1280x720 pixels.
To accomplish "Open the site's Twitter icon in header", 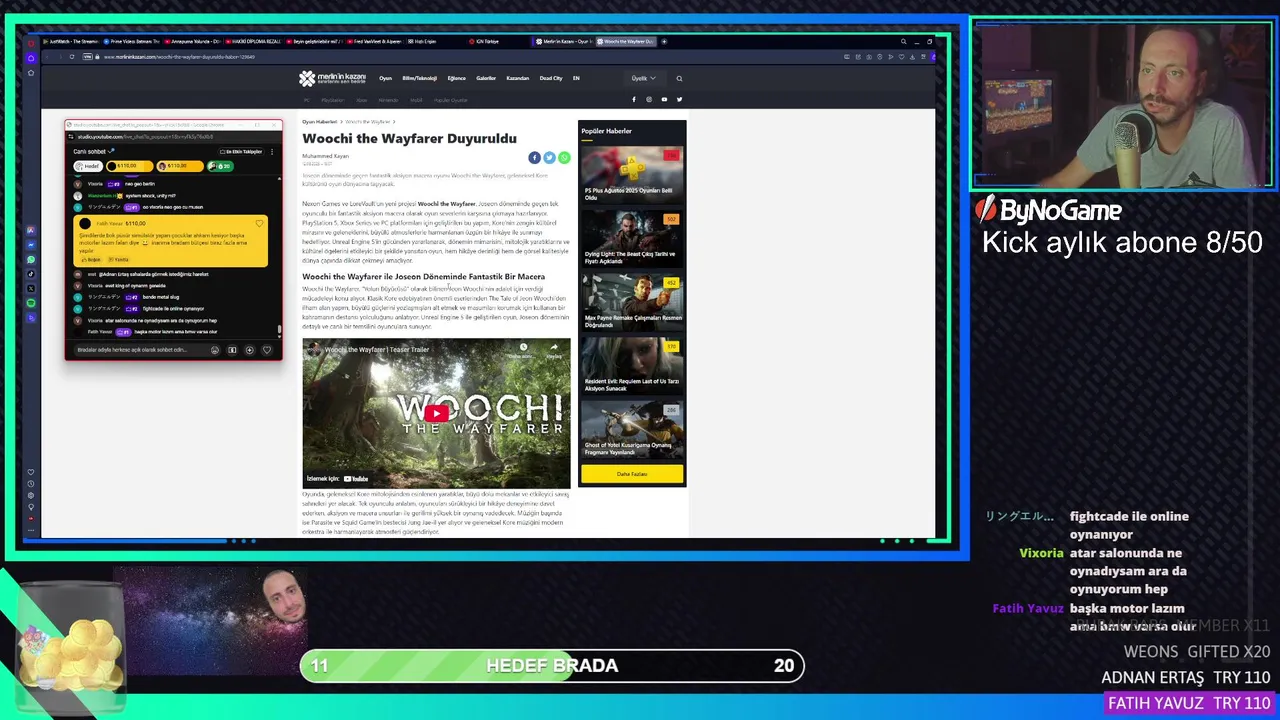I will click(x=679, y=99).
